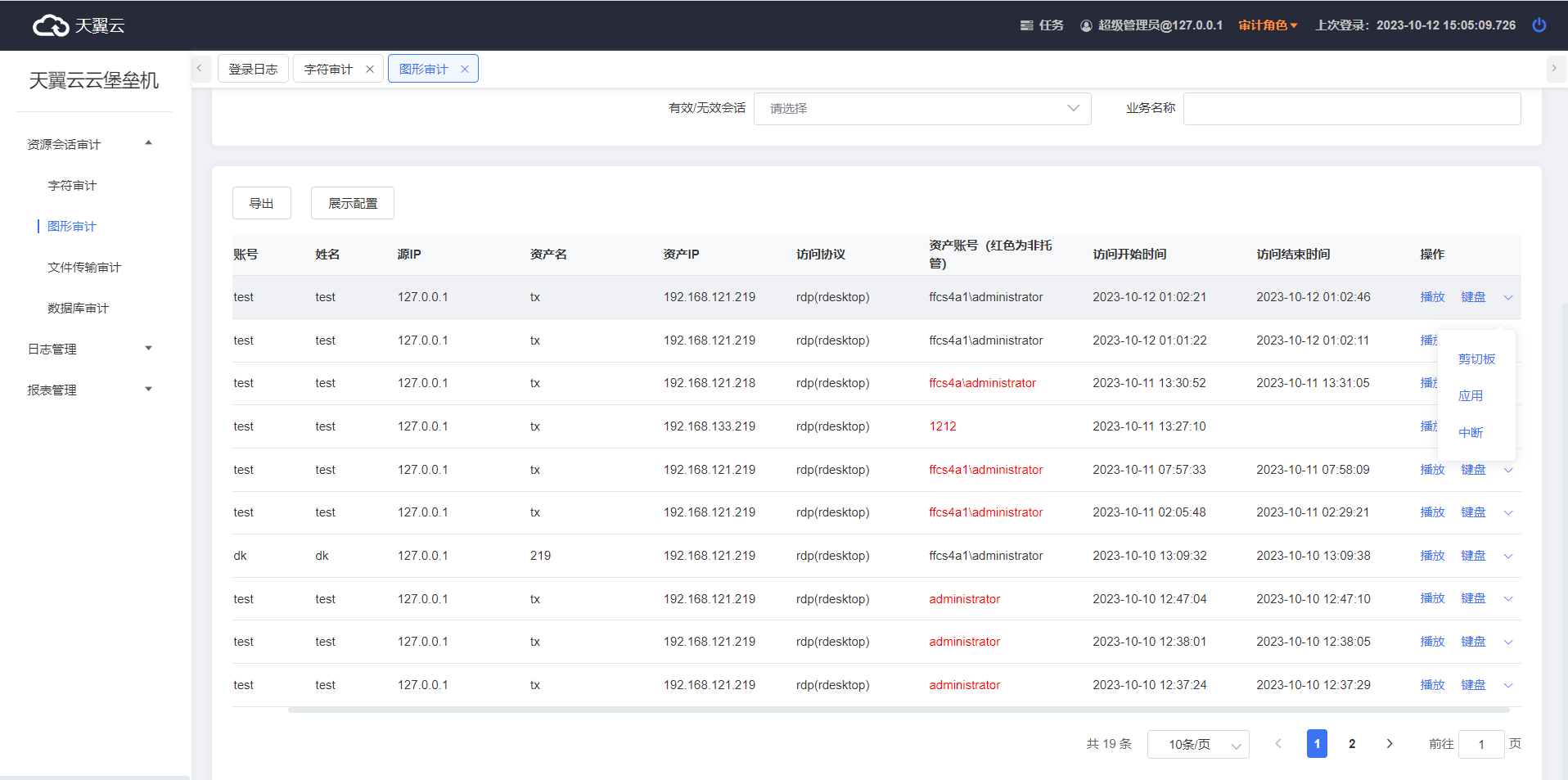Click the 天翼云 cloud logo

[79, 26]
